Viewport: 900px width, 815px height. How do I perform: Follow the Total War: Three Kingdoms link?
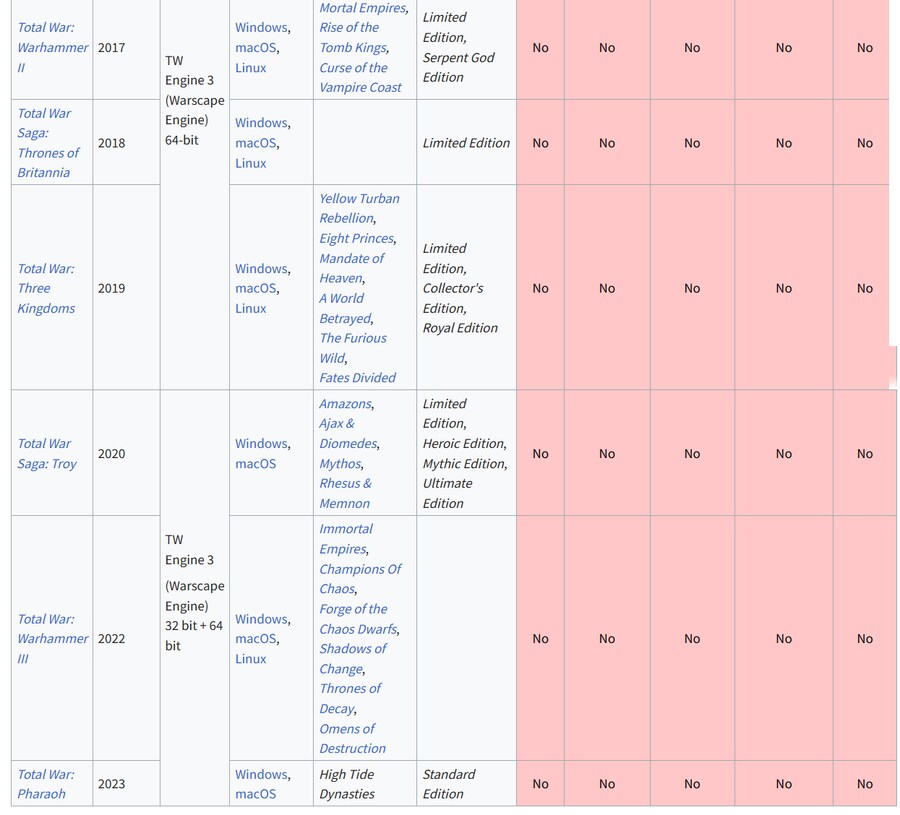[46, 288]
